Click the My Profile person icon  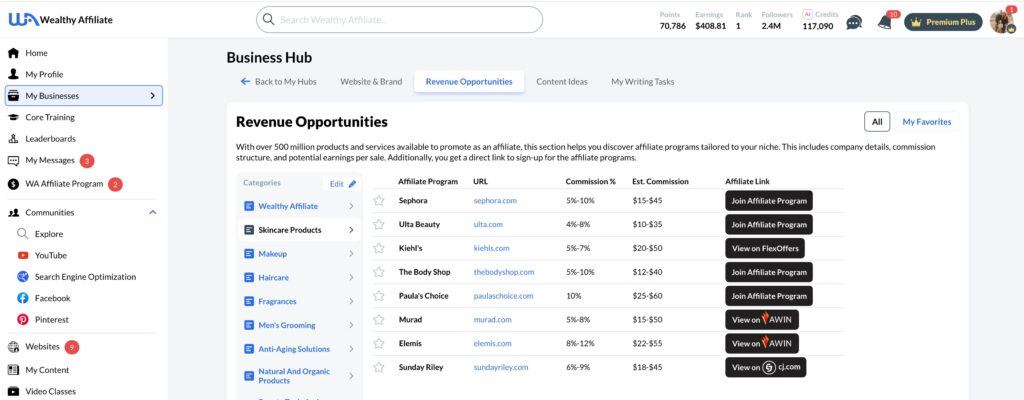click(x=13, y=75)
